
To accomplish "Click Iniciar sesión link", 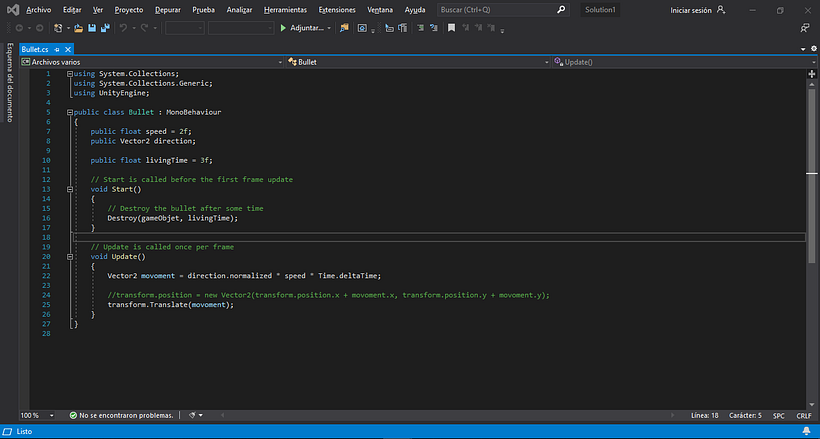I will click(690, 10).
